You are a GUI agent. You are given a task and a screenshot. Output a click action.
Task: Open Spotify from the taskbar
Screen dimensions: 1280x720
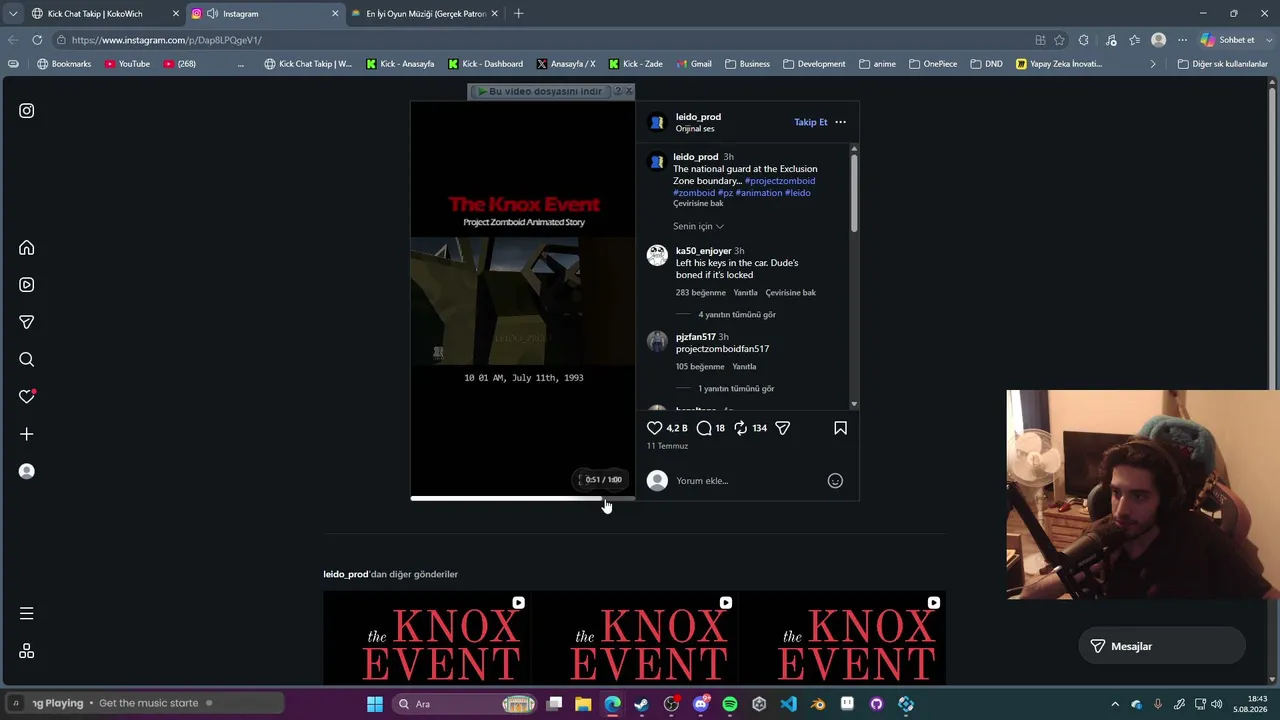tap(730, 704)
